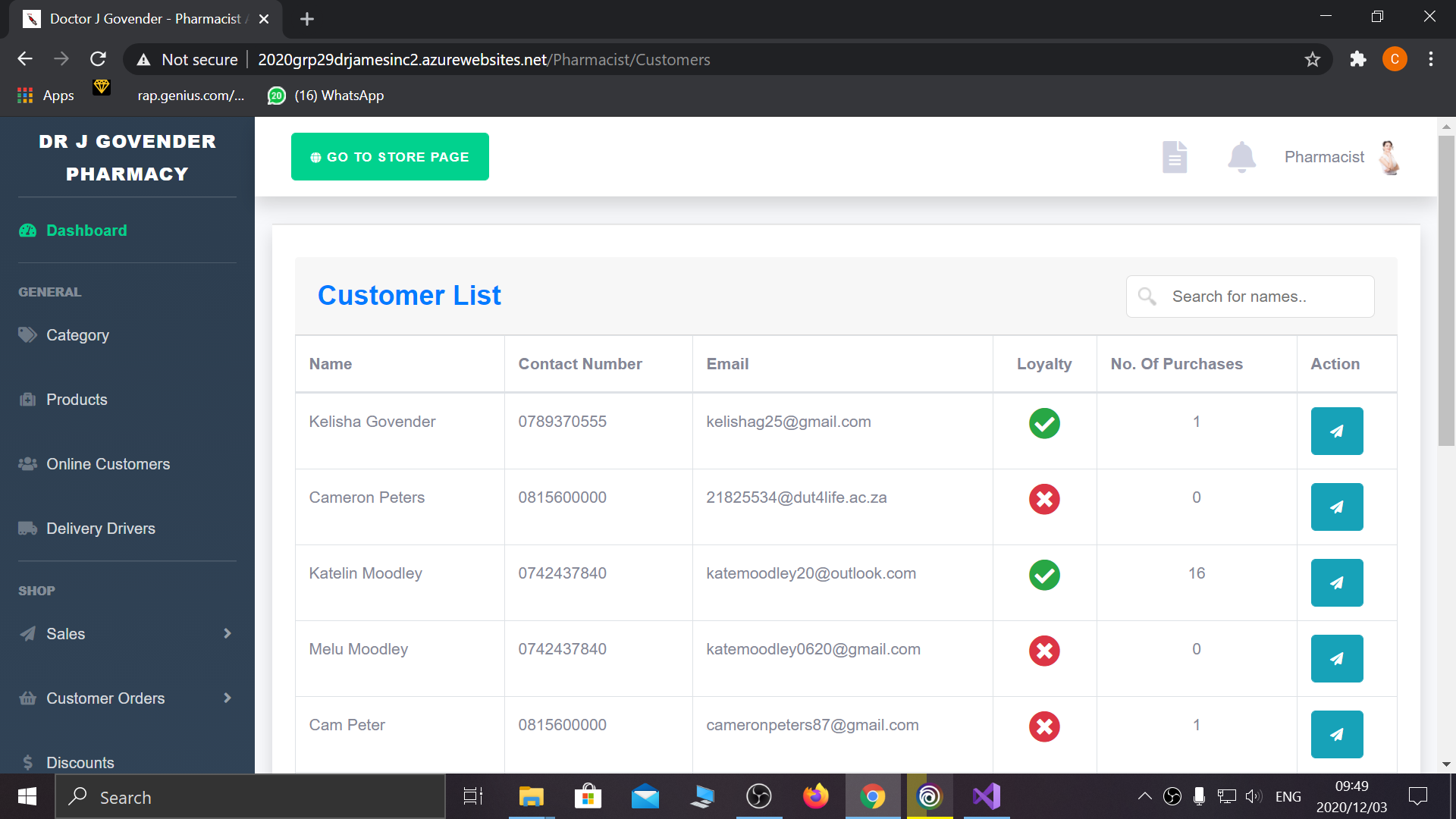Image resolution: width=1456 pixels, height=819 pixels.
Task: Click Melu Moodley's red loyalty cross
Action: [1043, 651]
